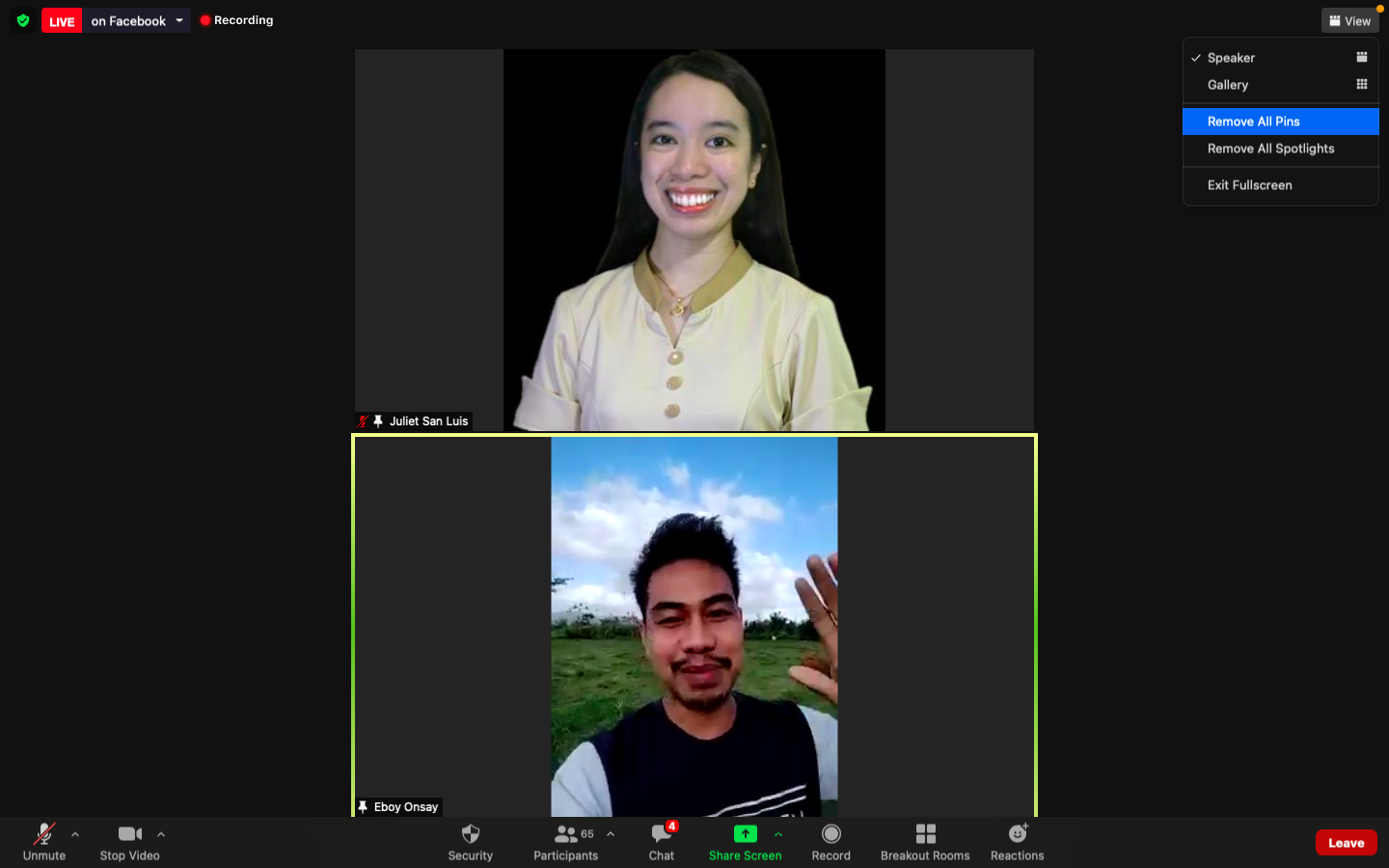The image size is (1389, 868).
Task: Open the Participants panel
Action: tap(565, 841)
